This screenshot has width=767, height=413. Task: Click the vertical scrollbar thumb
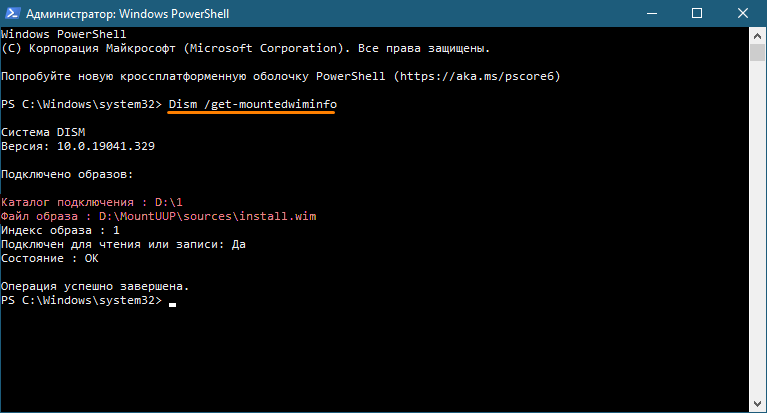757,52
